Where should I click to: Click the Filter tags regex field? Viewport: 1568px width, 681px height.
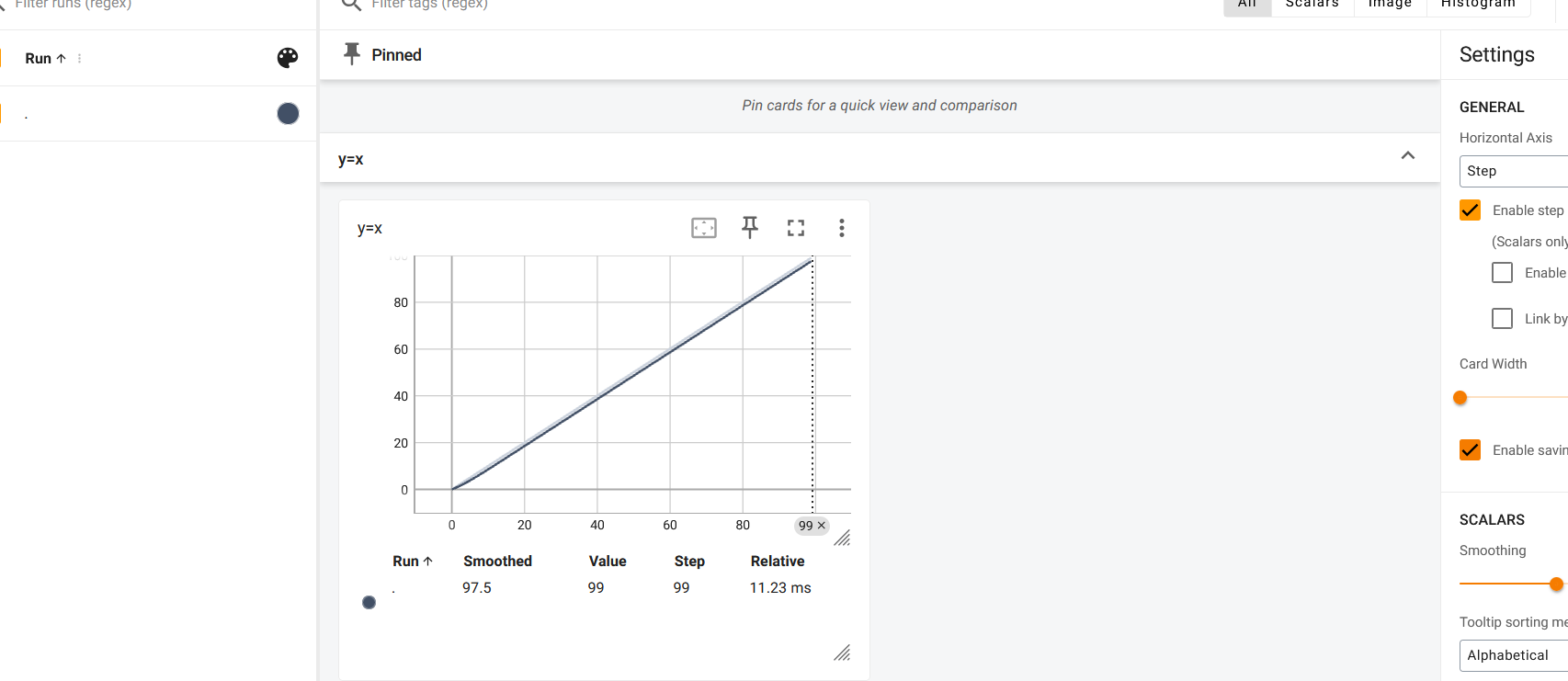[430, 5]
